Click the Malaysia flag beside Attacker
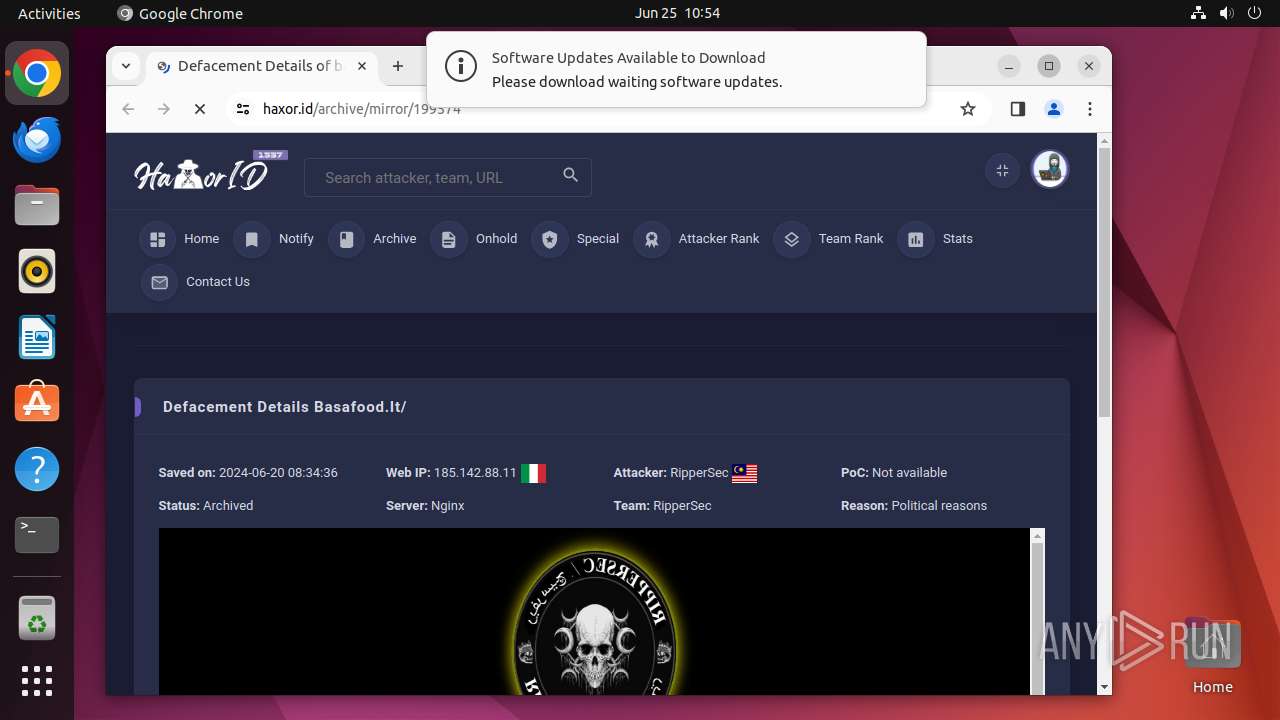This screenshot has height=720, width=1280. (x=744, y=473)
